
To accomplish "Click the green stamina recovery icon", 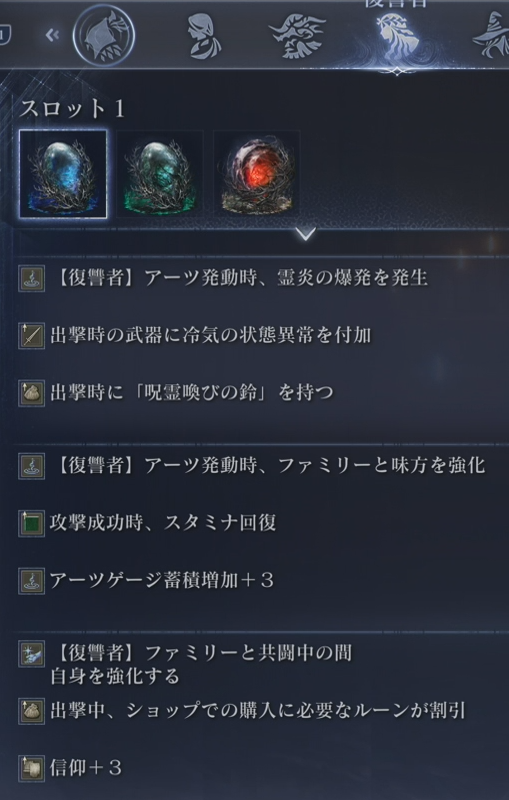I will (x=32, y=523).
